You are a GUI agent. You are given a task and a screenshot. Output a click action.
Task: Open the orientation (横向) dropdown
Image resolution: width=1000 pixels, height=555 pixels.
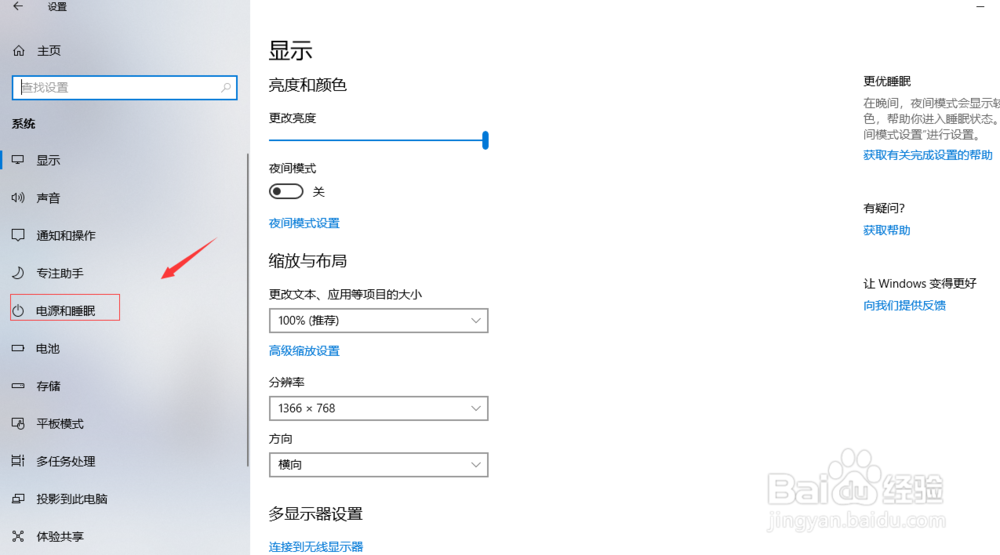coord(378,465)
